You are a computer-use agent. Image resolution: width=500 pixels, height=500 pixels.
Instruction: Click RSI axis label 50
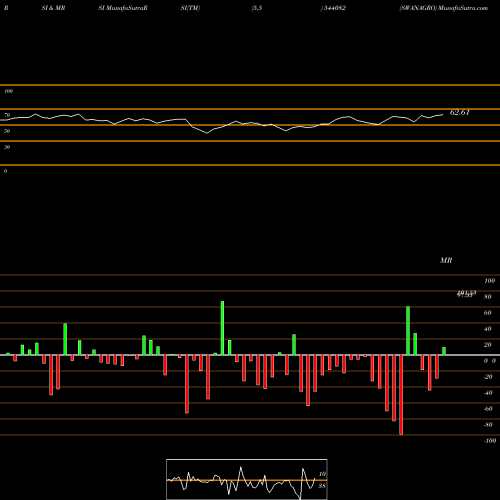7,131
